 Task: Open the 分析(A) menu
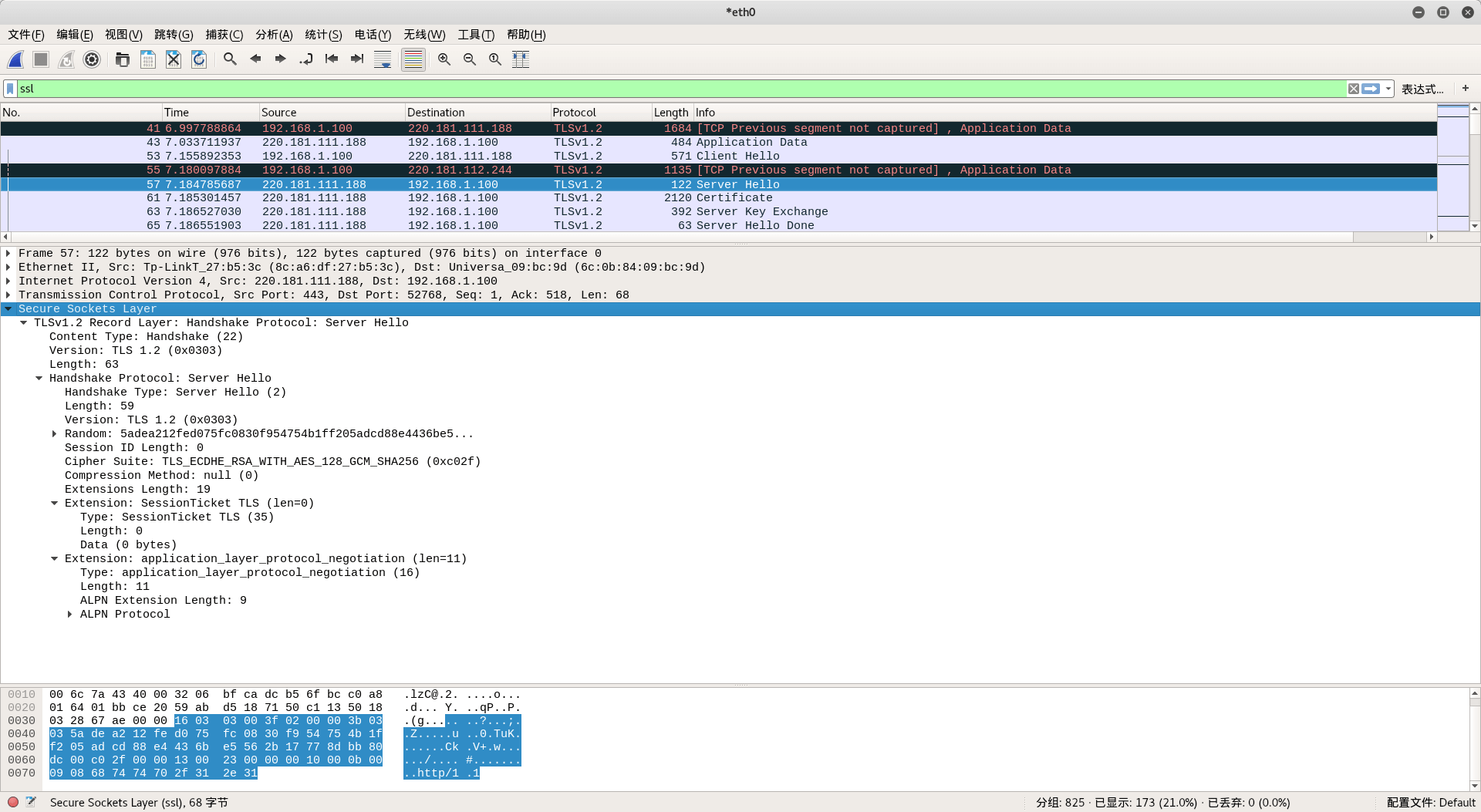pyautogui.click(x=274, y=35)
